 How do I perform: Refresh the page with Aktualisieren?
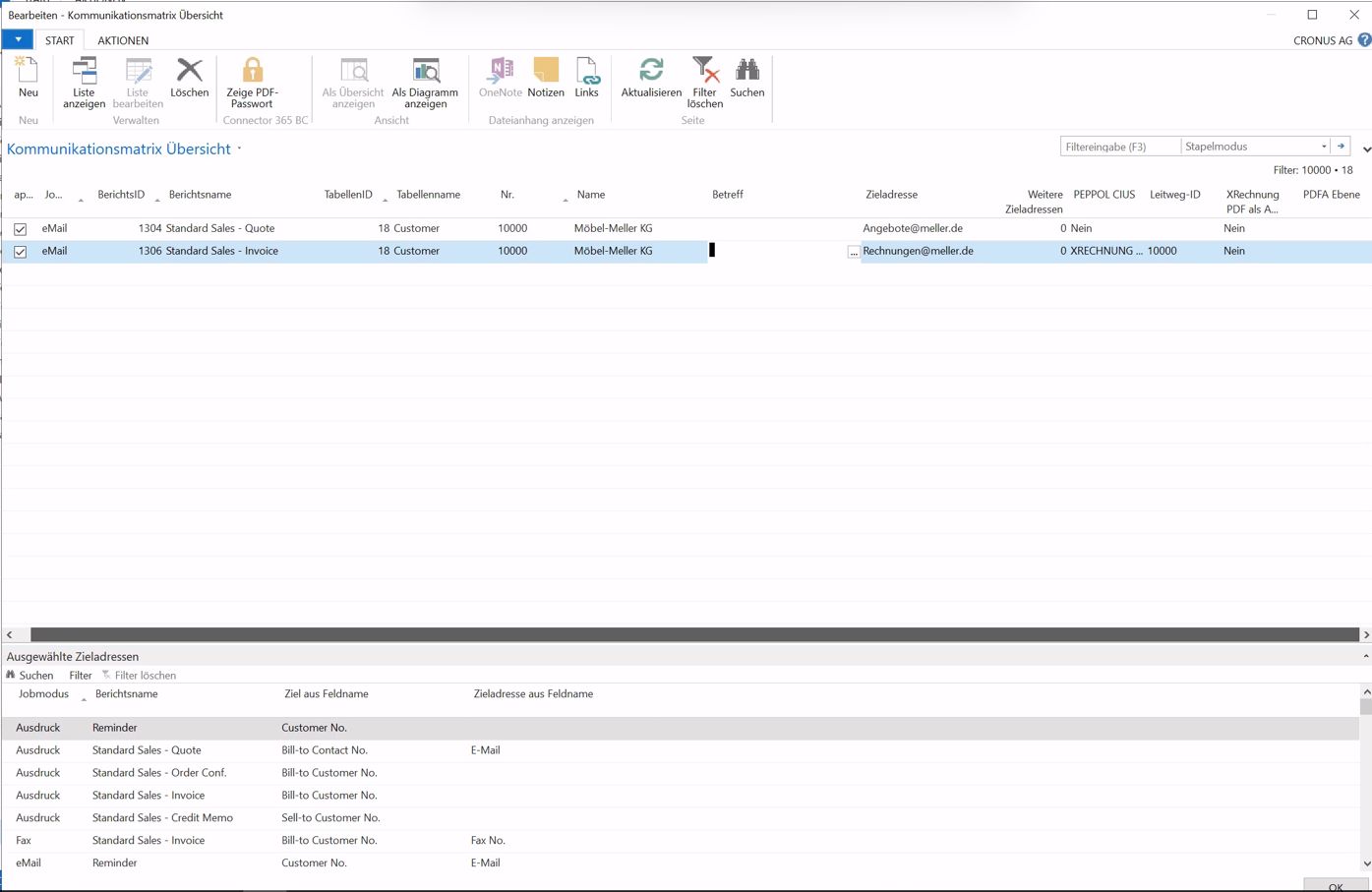point(651,78)
